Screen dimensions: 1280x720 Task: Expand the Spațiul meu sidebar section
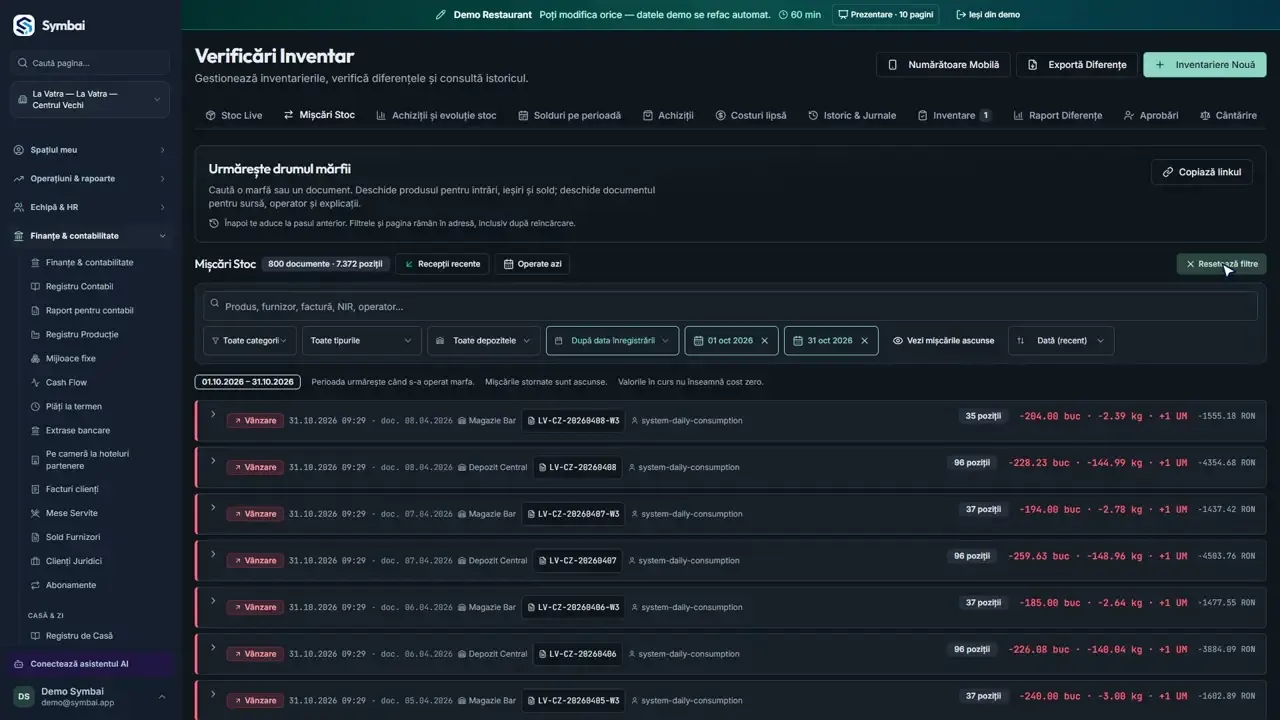point(90,150)
